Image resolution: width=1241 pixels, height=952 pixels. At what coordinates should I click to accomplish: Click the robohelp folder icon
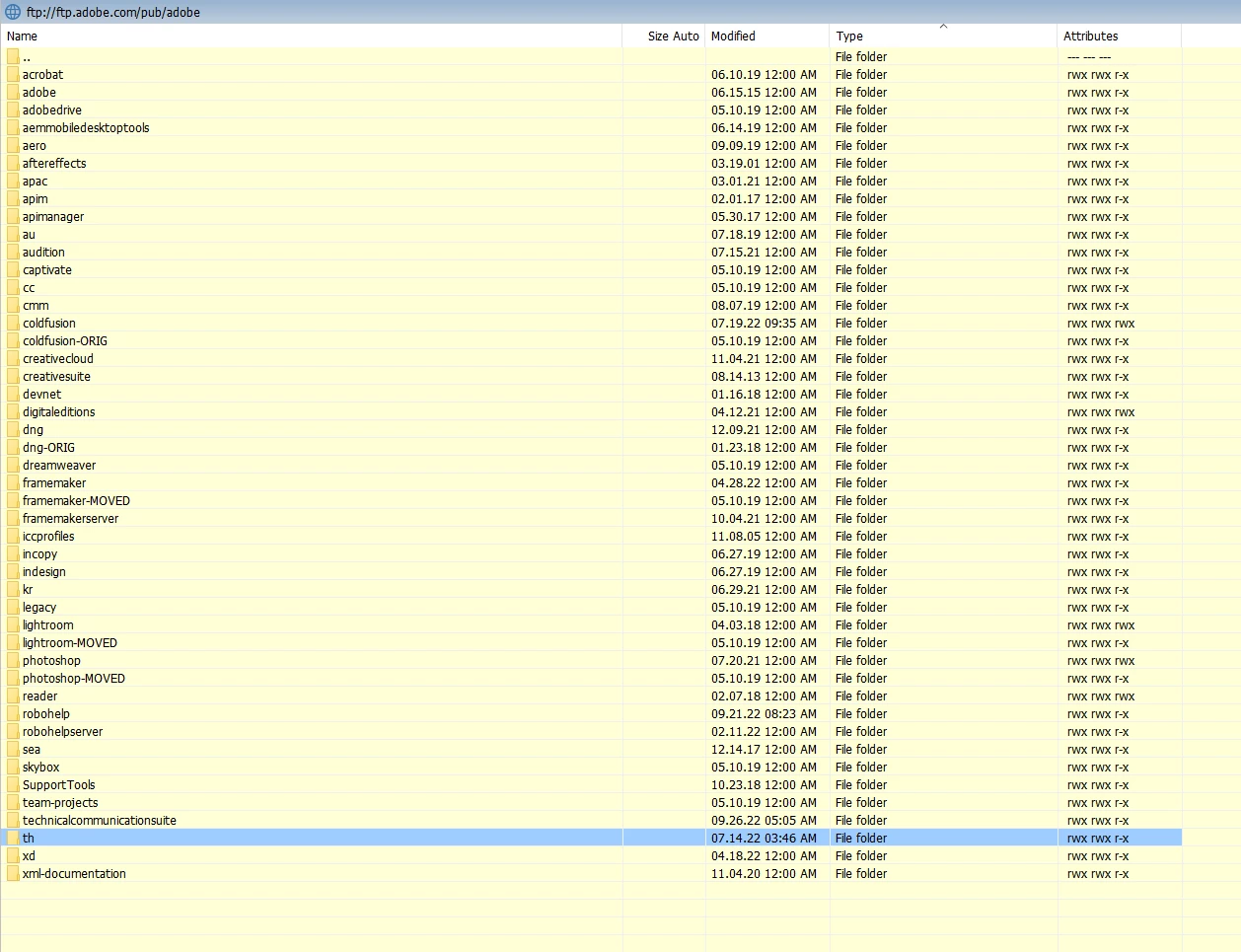pyautogui.click(x=13, y=713)
